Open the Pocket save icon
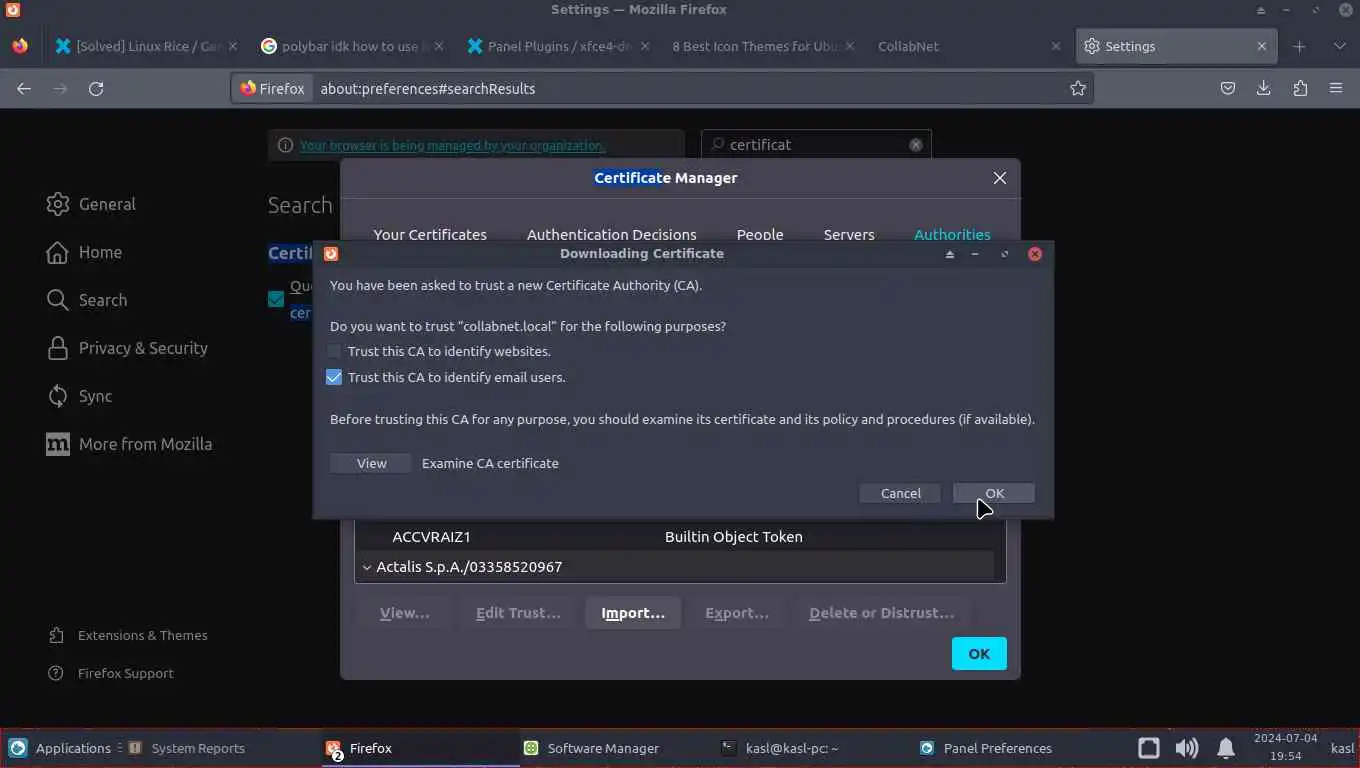Viewport: 1360px width, 768px height. click(x=1228, y=88)
